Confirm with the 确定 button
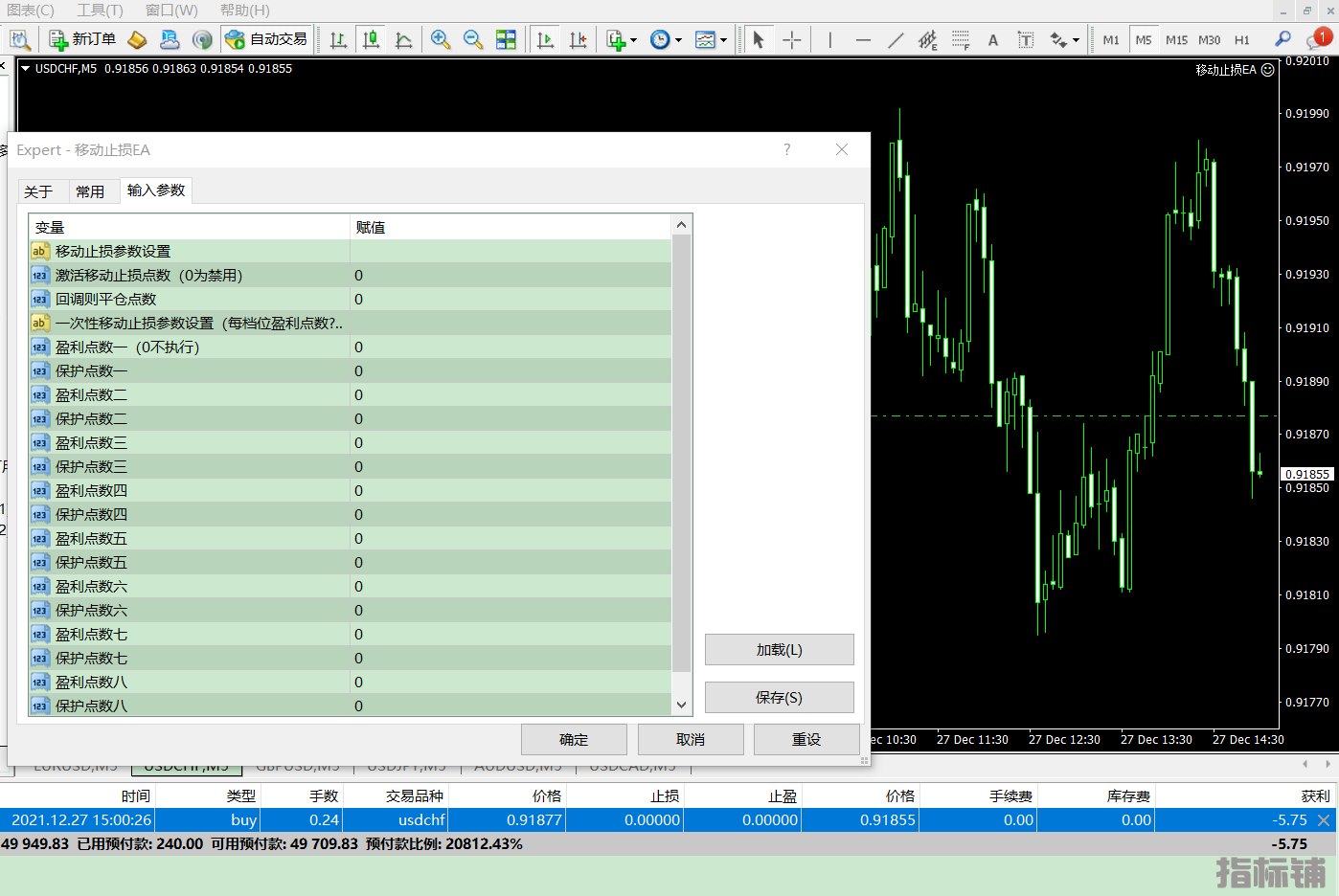Screen dimensions: 1339x896 coord(574,740)
